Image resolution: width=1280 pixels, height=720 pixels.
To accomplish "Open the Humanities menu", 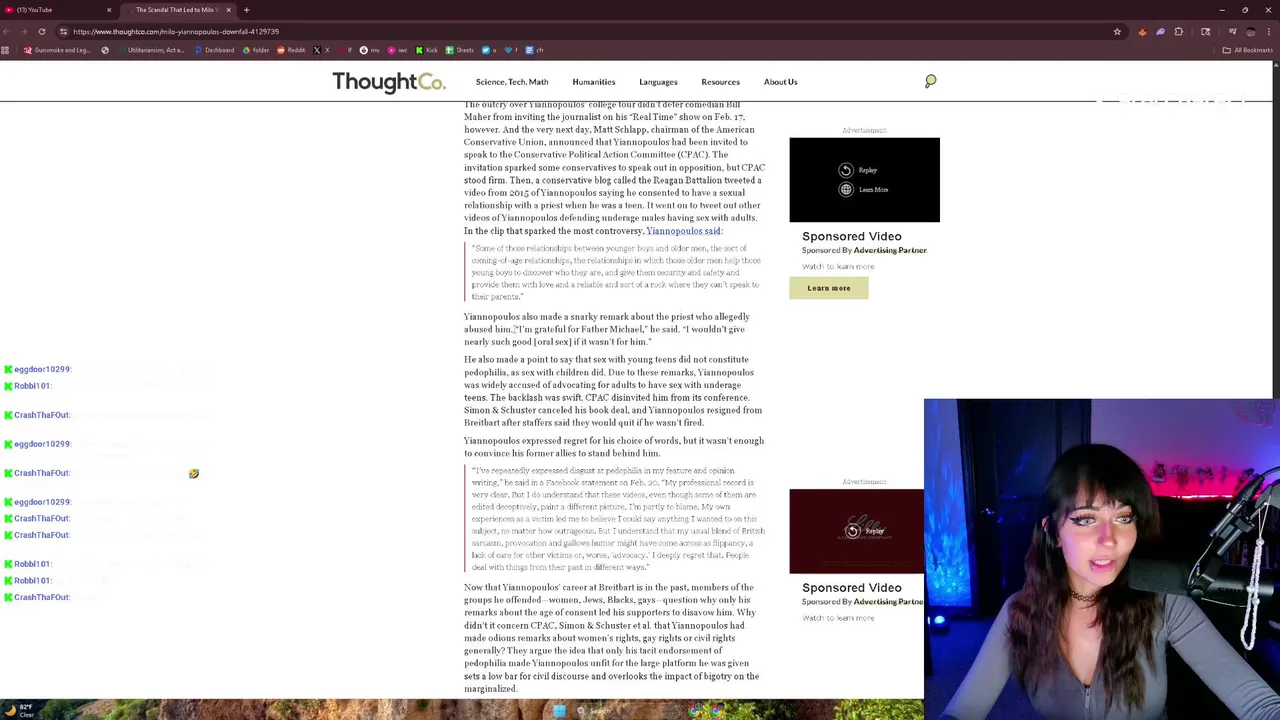I will point(594,82).
